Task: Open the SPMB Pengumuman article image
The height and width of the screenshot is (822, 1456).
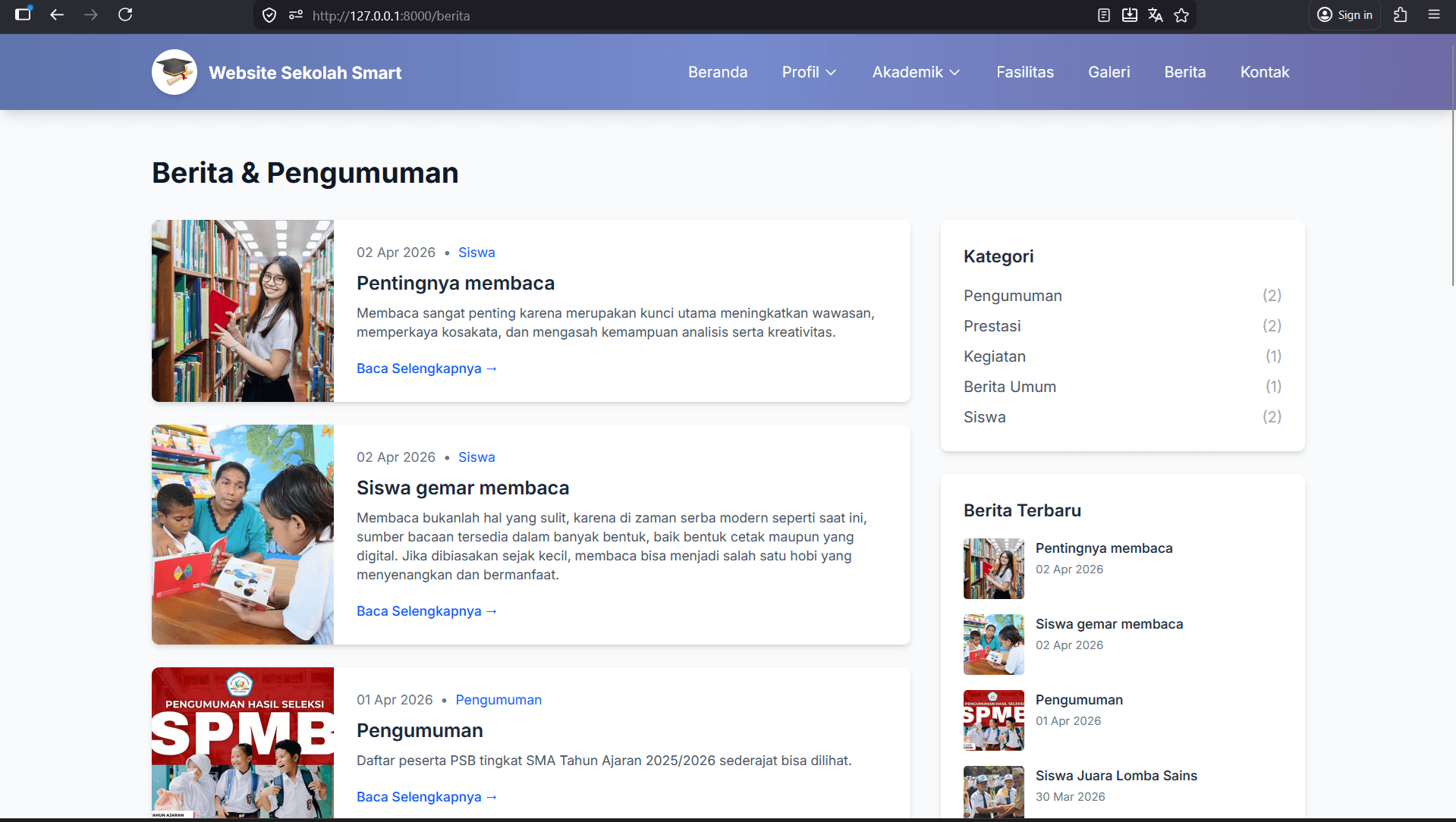Action: pos(243,743)
